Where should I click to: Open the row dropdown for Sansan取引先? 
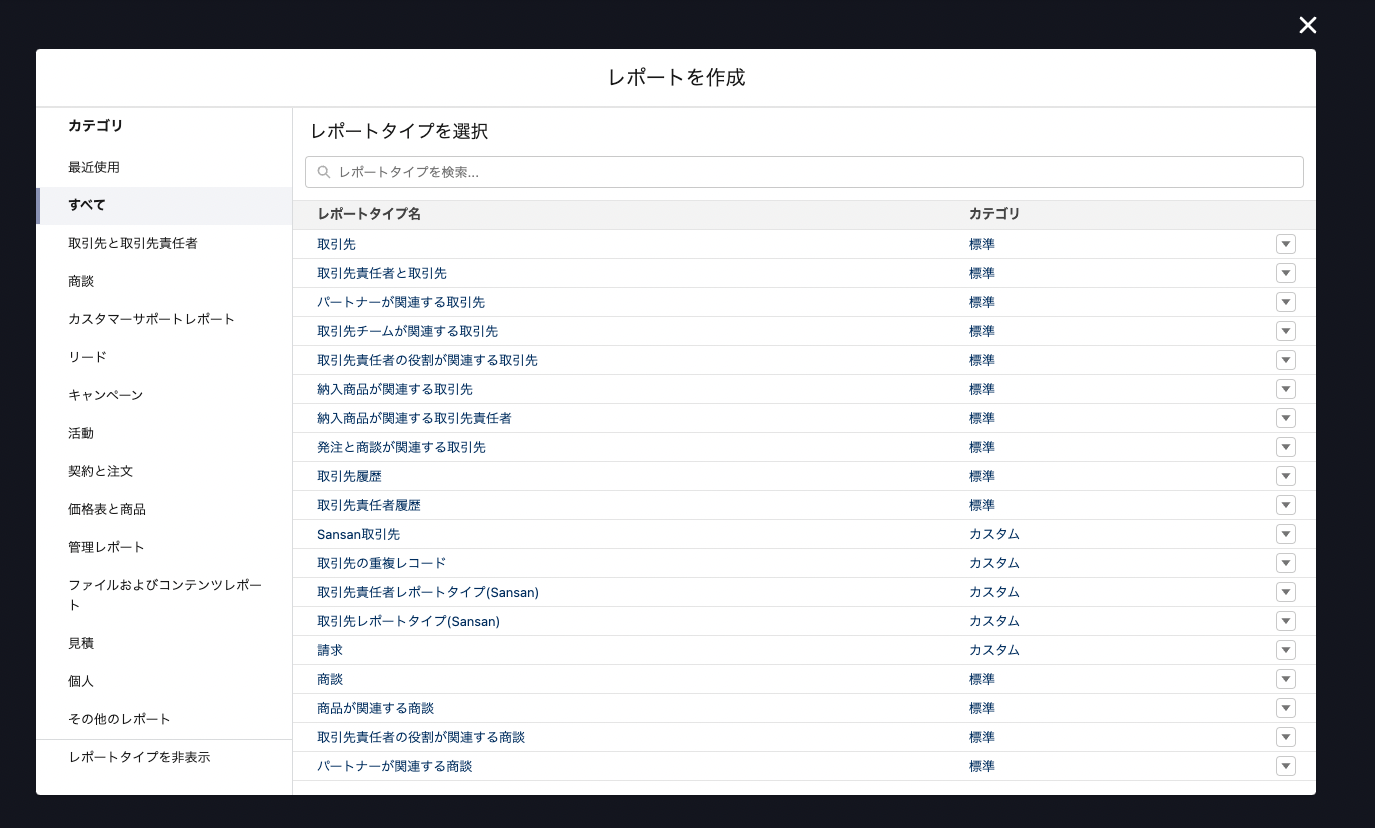(1286, 534)
